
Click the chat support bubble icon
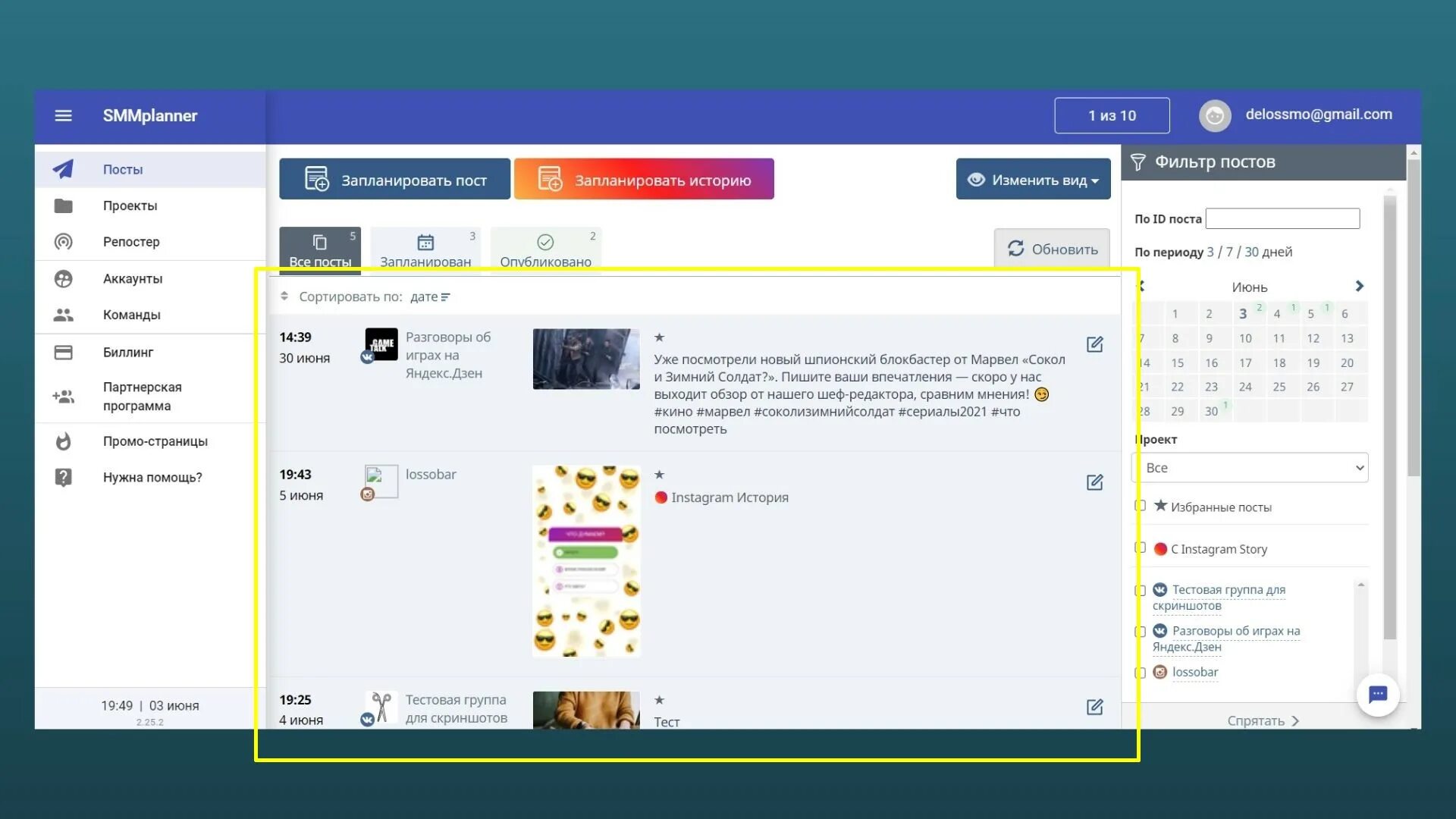click(x=1377, y=694)
